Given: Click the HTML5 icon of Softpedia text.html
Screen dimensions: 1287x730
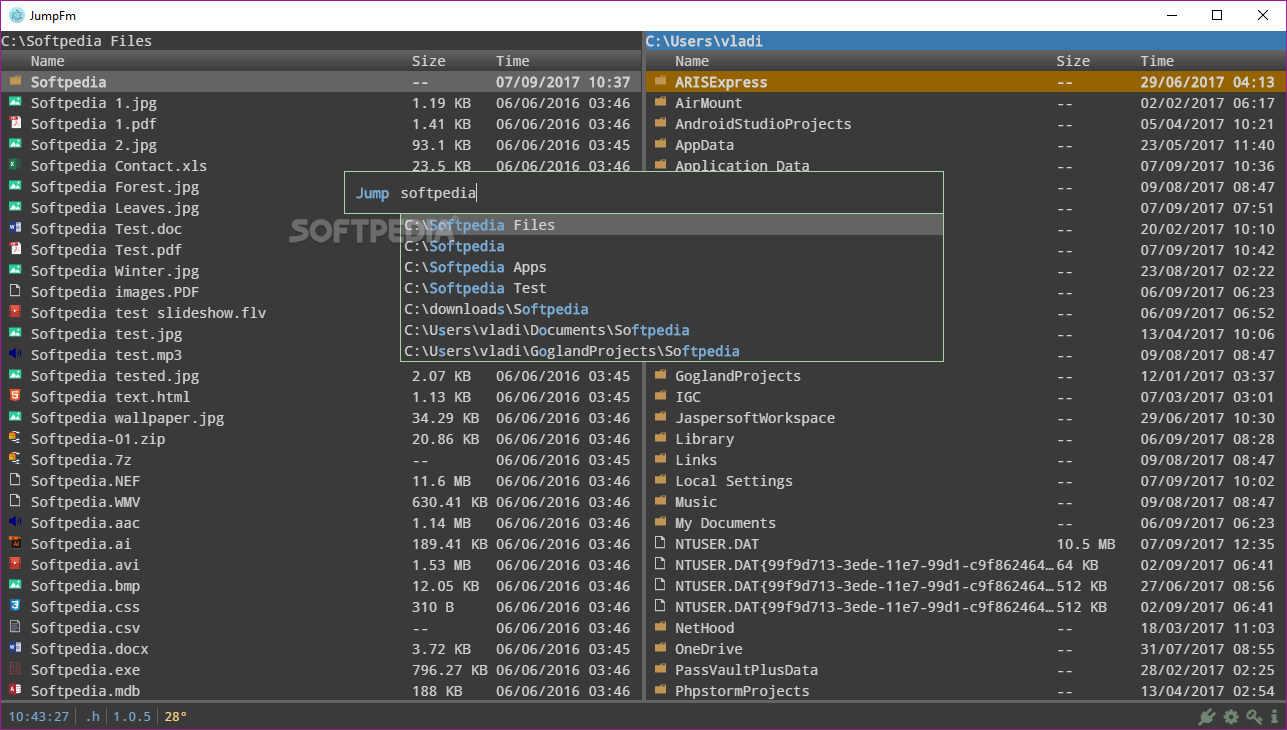Looking at the screenshot, I should (x=15, y=396).
